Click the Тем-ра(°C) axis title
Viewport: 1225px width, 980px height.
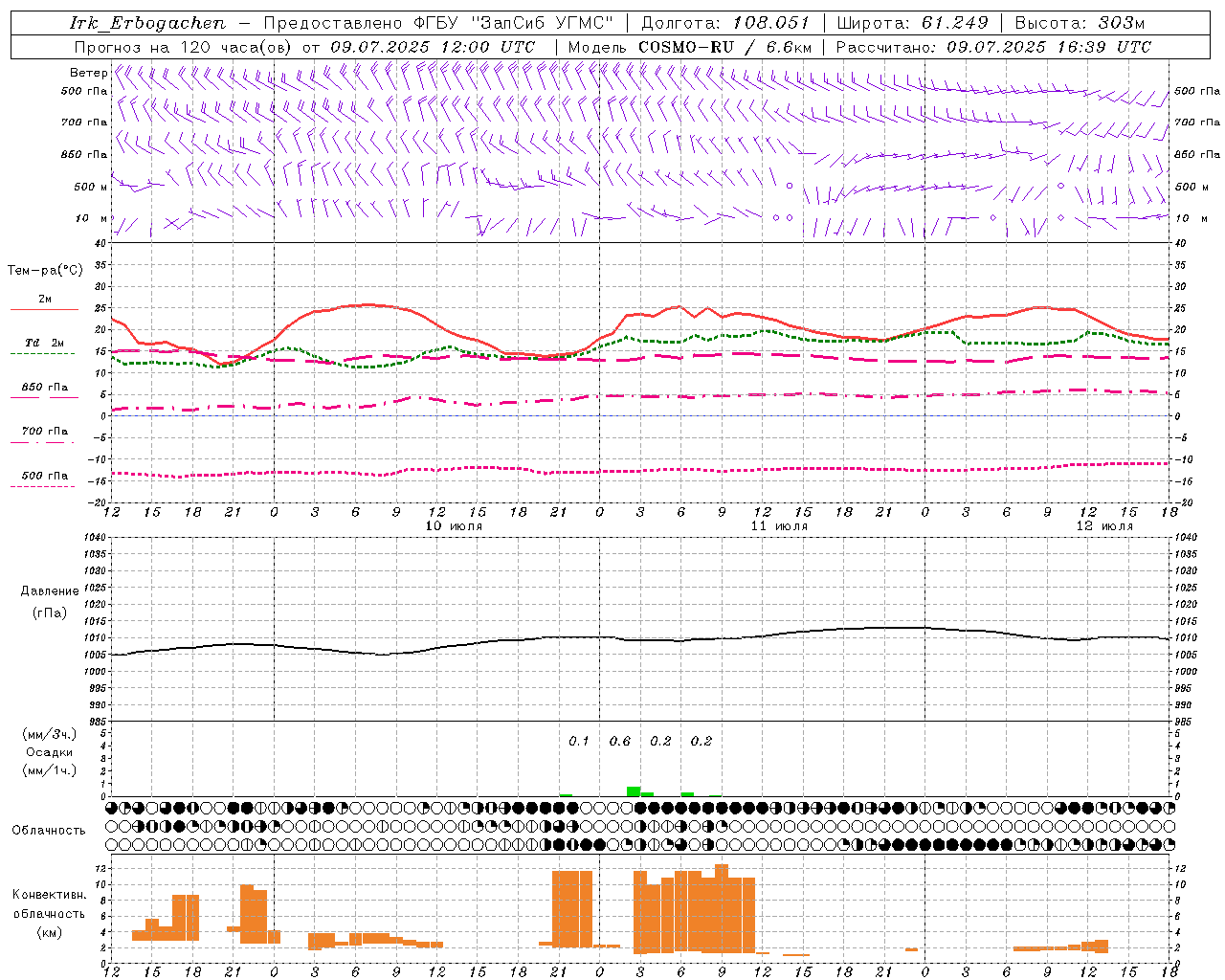tap(45, 271)
